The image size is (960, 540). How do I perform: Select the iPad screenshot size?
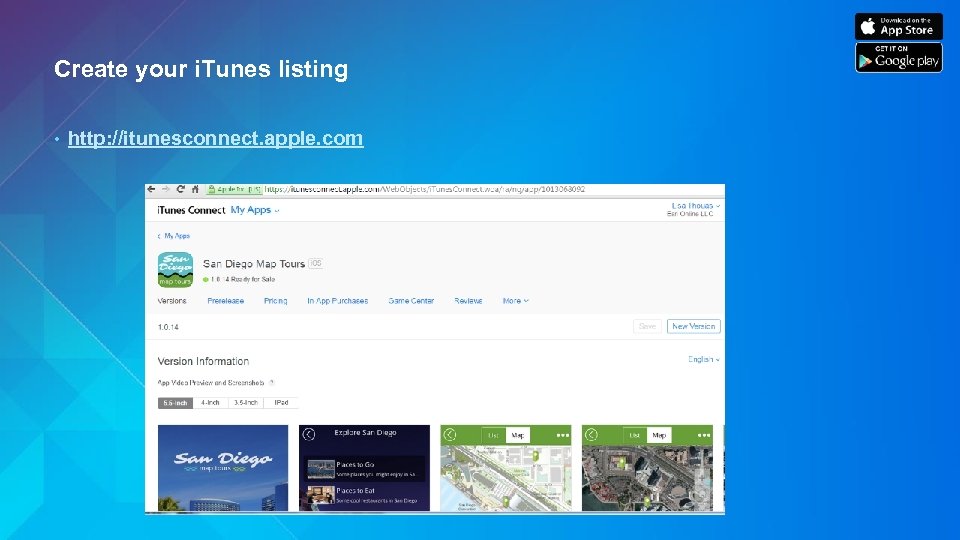click(281, 403)
